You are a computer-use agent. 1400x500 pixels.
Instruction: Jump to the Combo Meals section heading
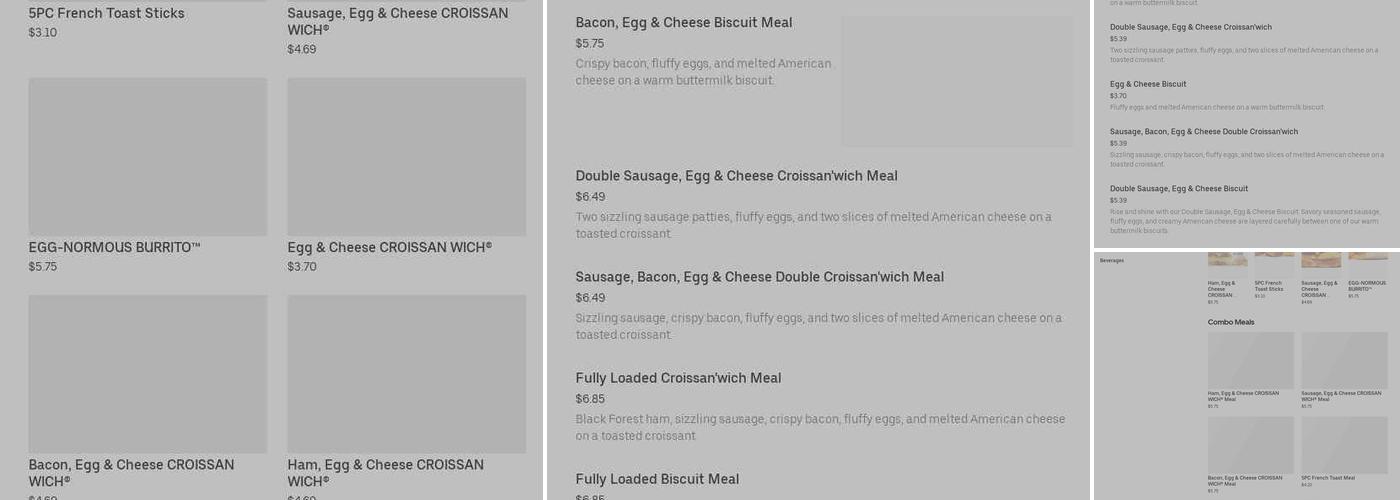point(1230,322)
